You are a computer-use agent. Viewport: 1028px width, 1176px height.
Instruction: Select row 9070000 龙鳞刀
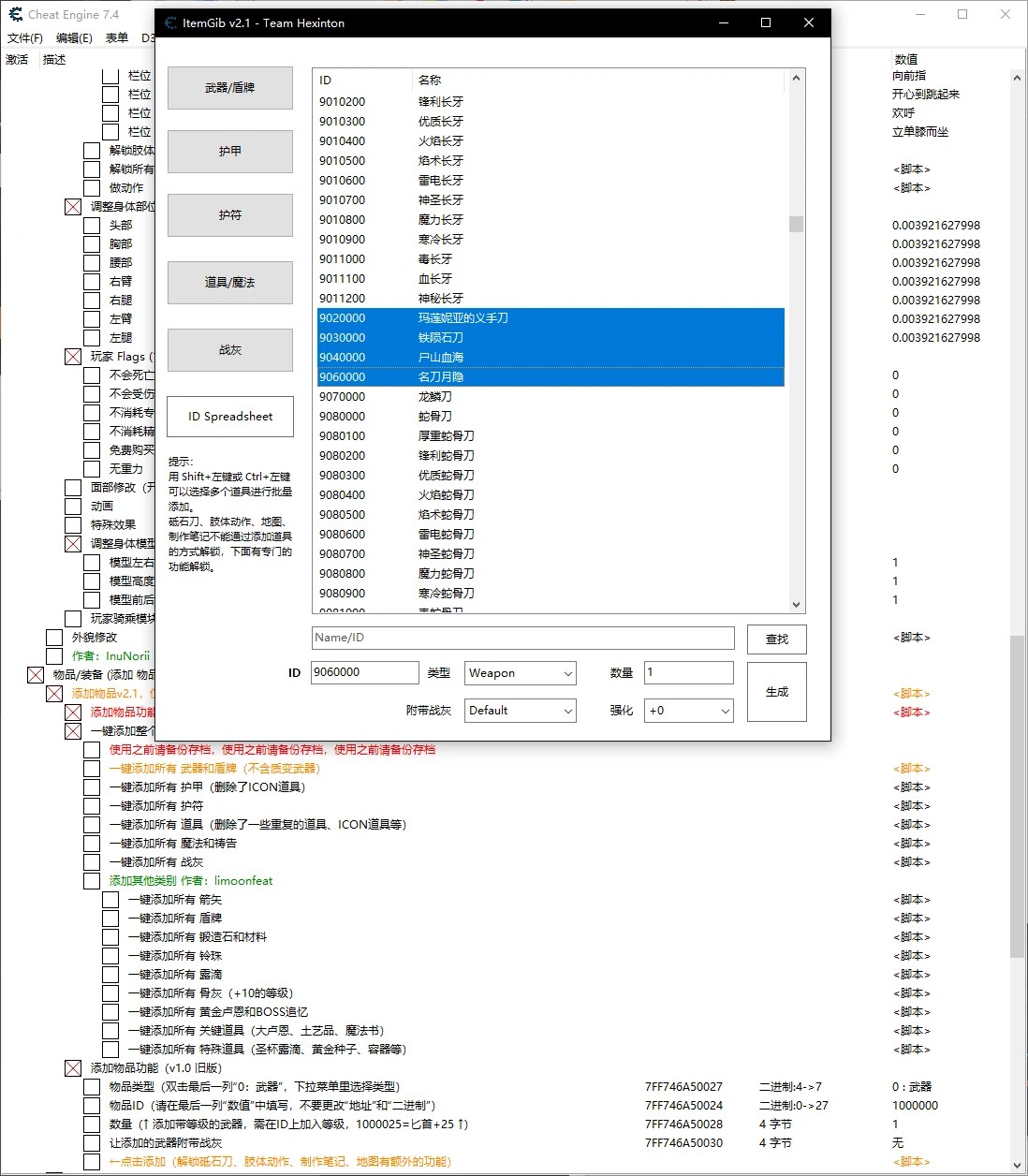click(x=551, y=397)
